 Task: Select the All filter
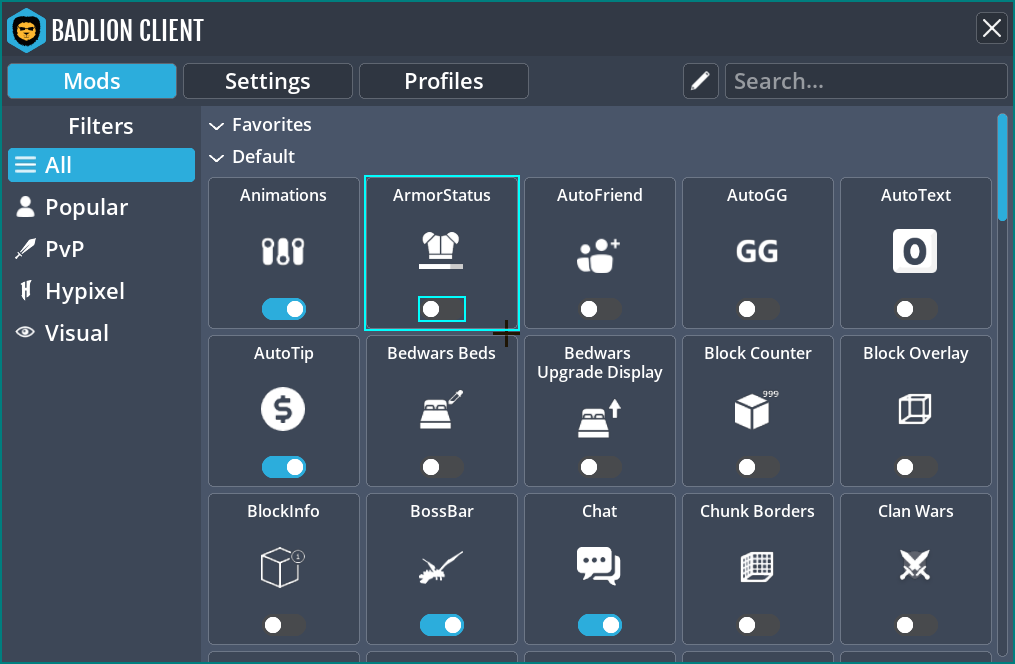pyautogui.click(x=101, y=165)
